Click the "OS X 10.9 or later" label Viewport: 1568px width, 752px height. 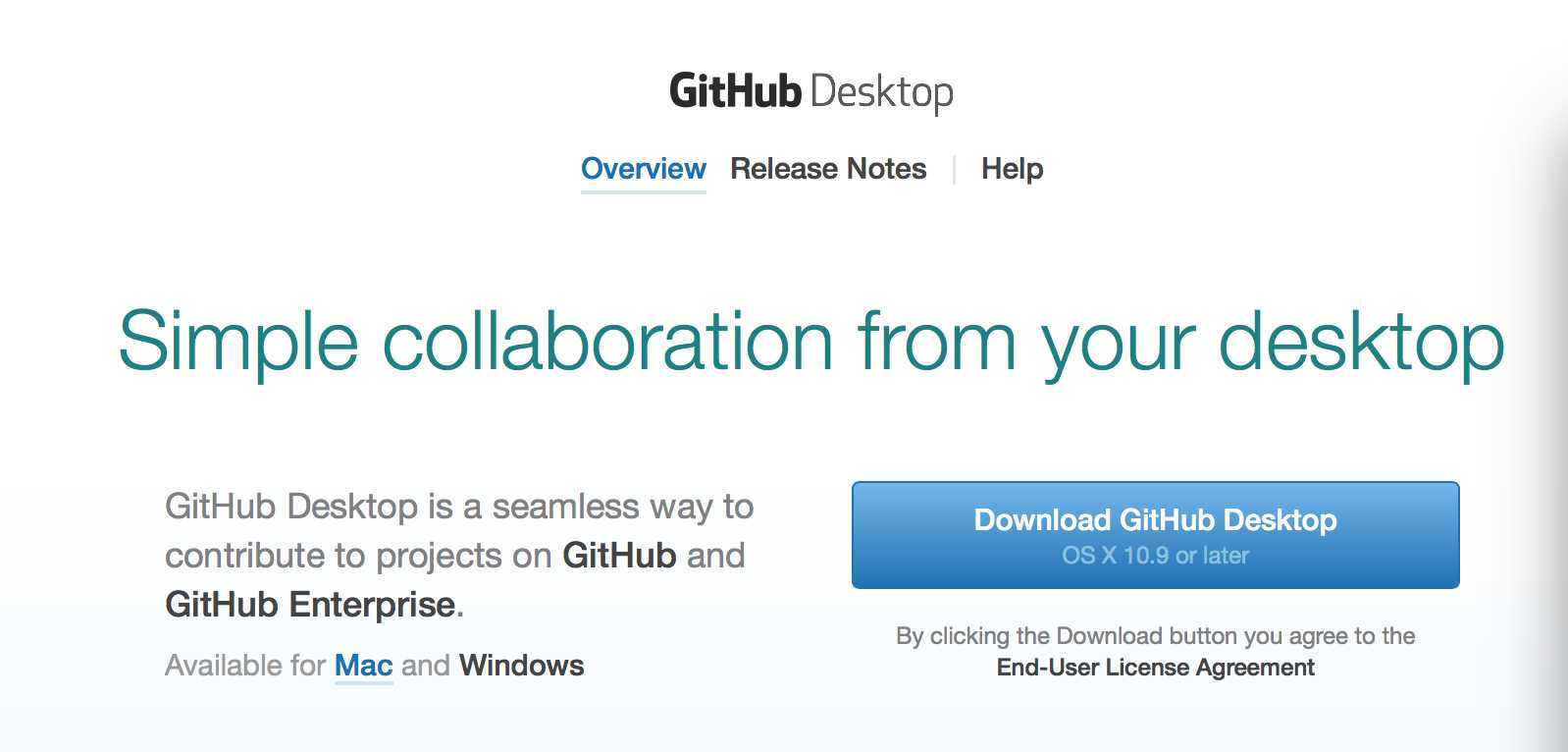click(1155, 556)
